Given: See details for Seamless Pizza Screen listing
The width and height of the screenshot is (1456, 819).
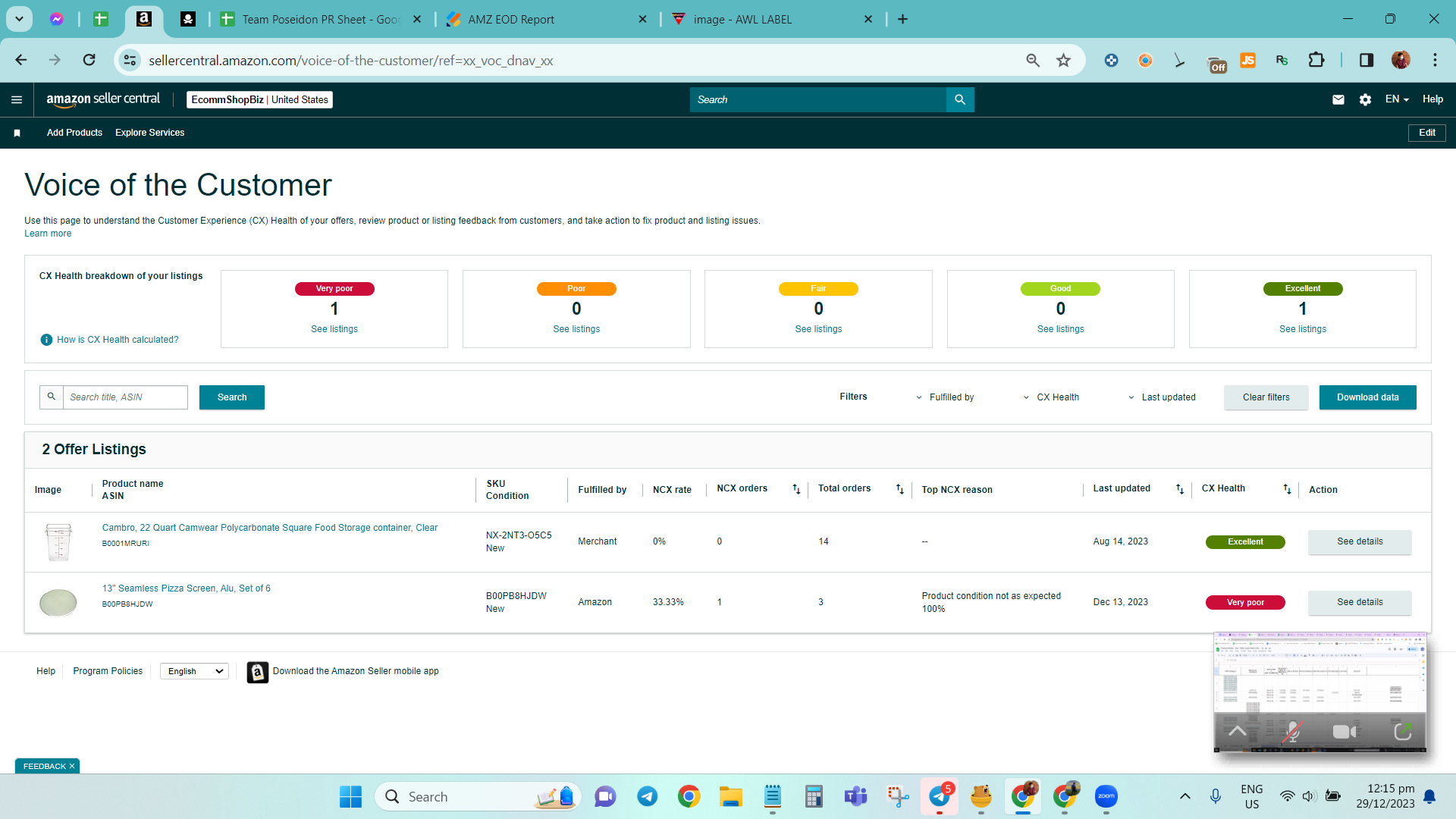Looking at the screenshot, I should (1360, 602).
